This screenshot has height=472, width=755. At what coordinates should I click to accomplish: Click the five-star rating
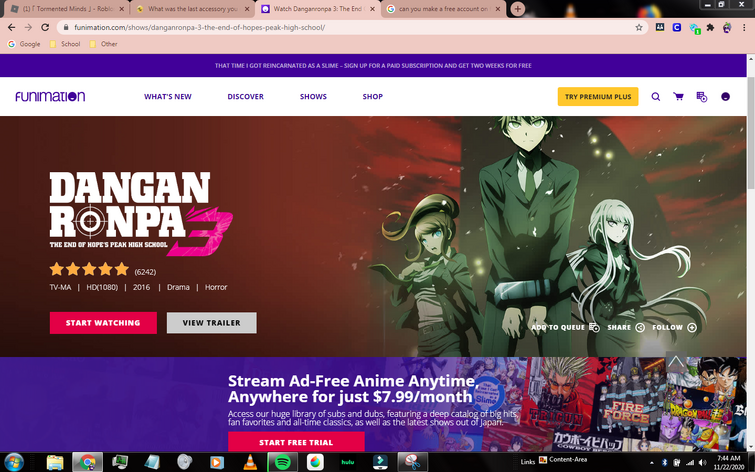point(89,269)
